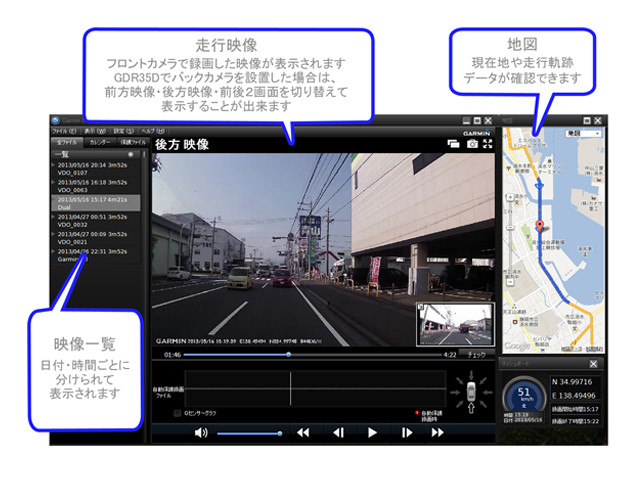Maximize the map window
Screen dimensions: 640x480
click(x=587, y=120)
